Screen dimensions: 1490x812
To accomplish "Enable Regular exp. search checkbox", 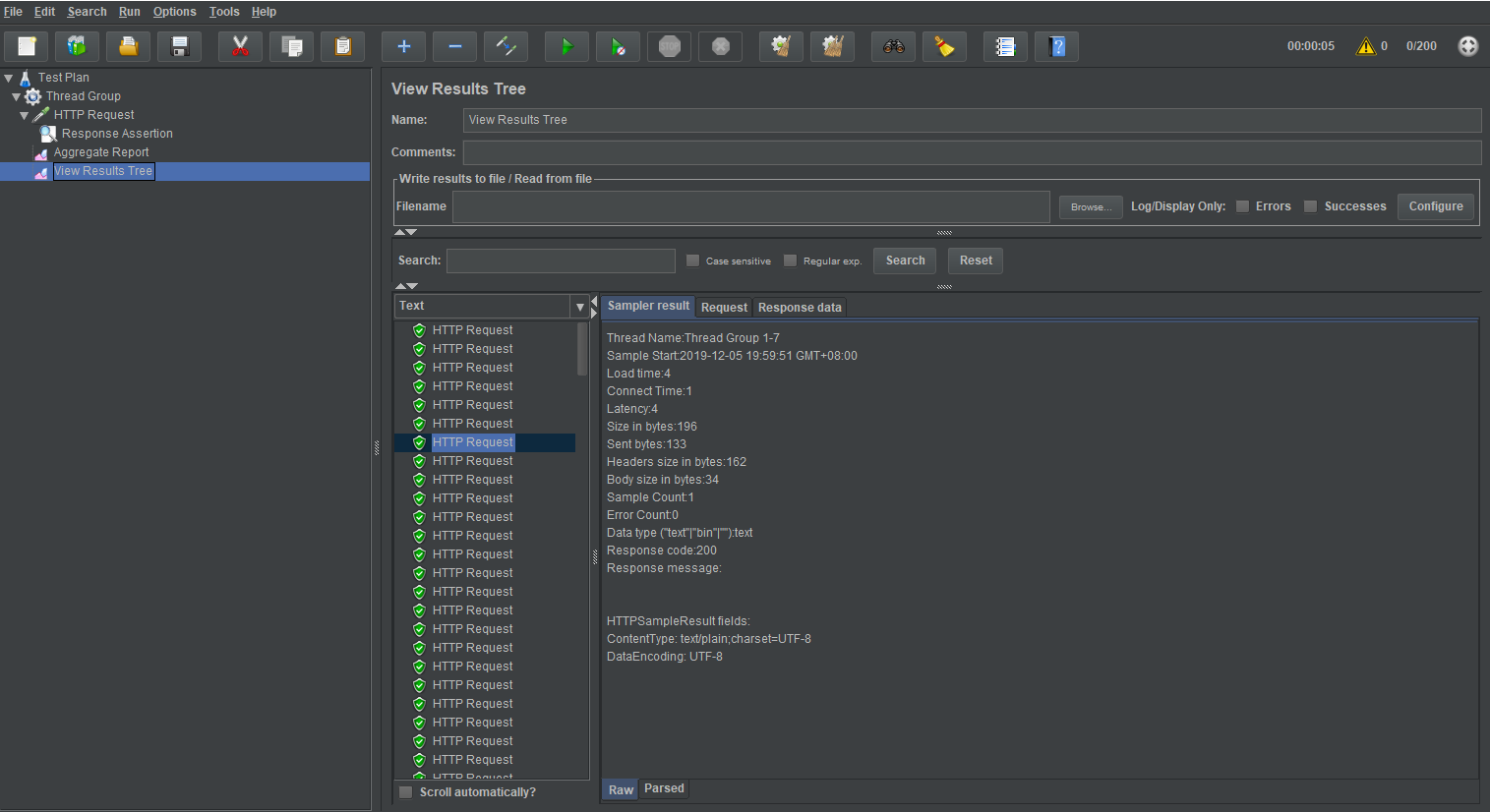I will (790, 261).
